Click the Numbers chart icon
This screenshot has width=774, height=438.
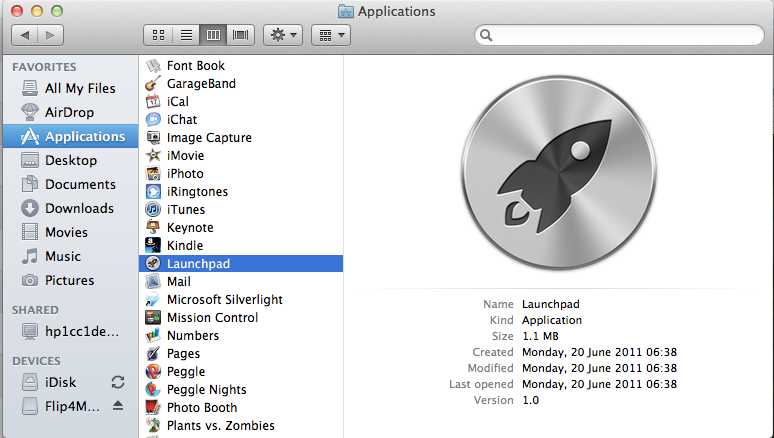pos(154,335)
